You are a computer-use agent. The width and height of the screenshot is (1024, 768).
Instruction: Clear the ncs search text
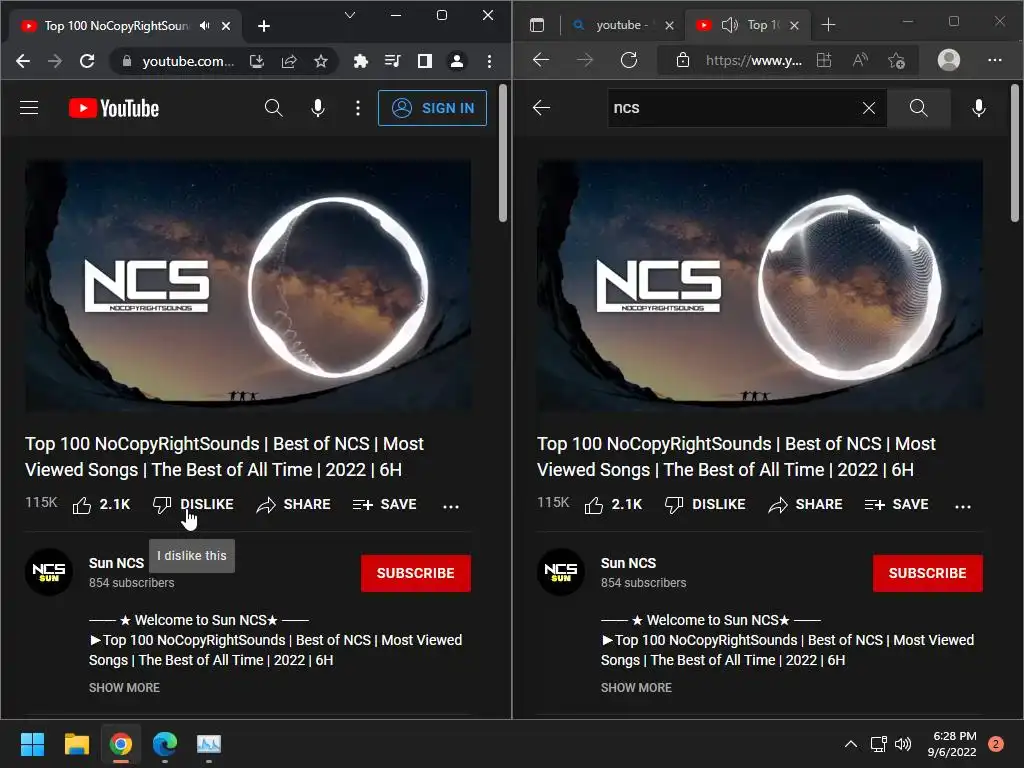pos(869,108)
